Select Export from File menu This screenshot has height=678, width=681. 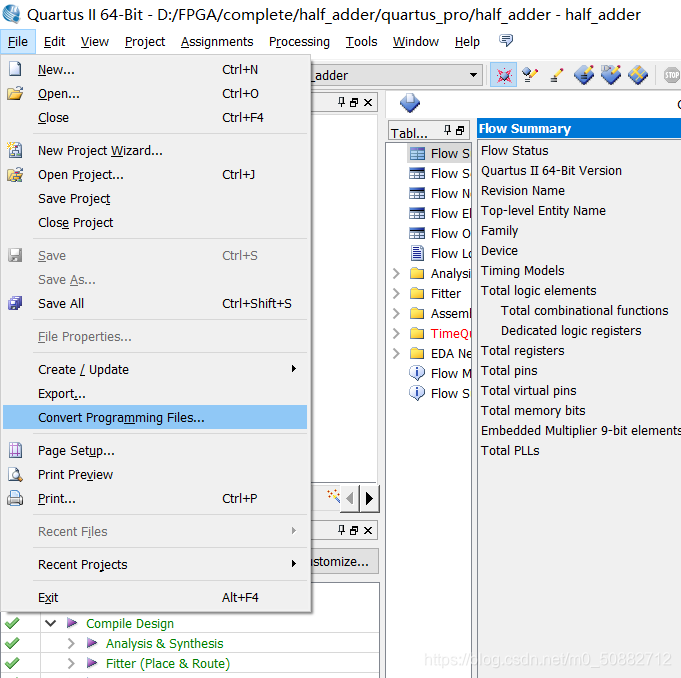pyautogui.click(x=155, y=394)
